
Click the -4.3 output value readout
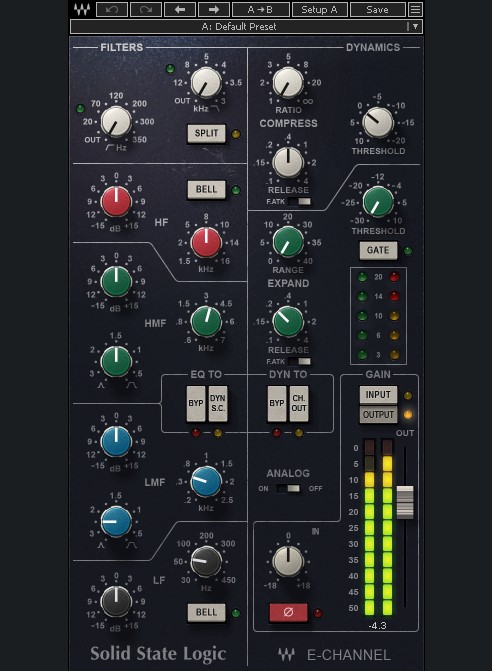(377, 626)
